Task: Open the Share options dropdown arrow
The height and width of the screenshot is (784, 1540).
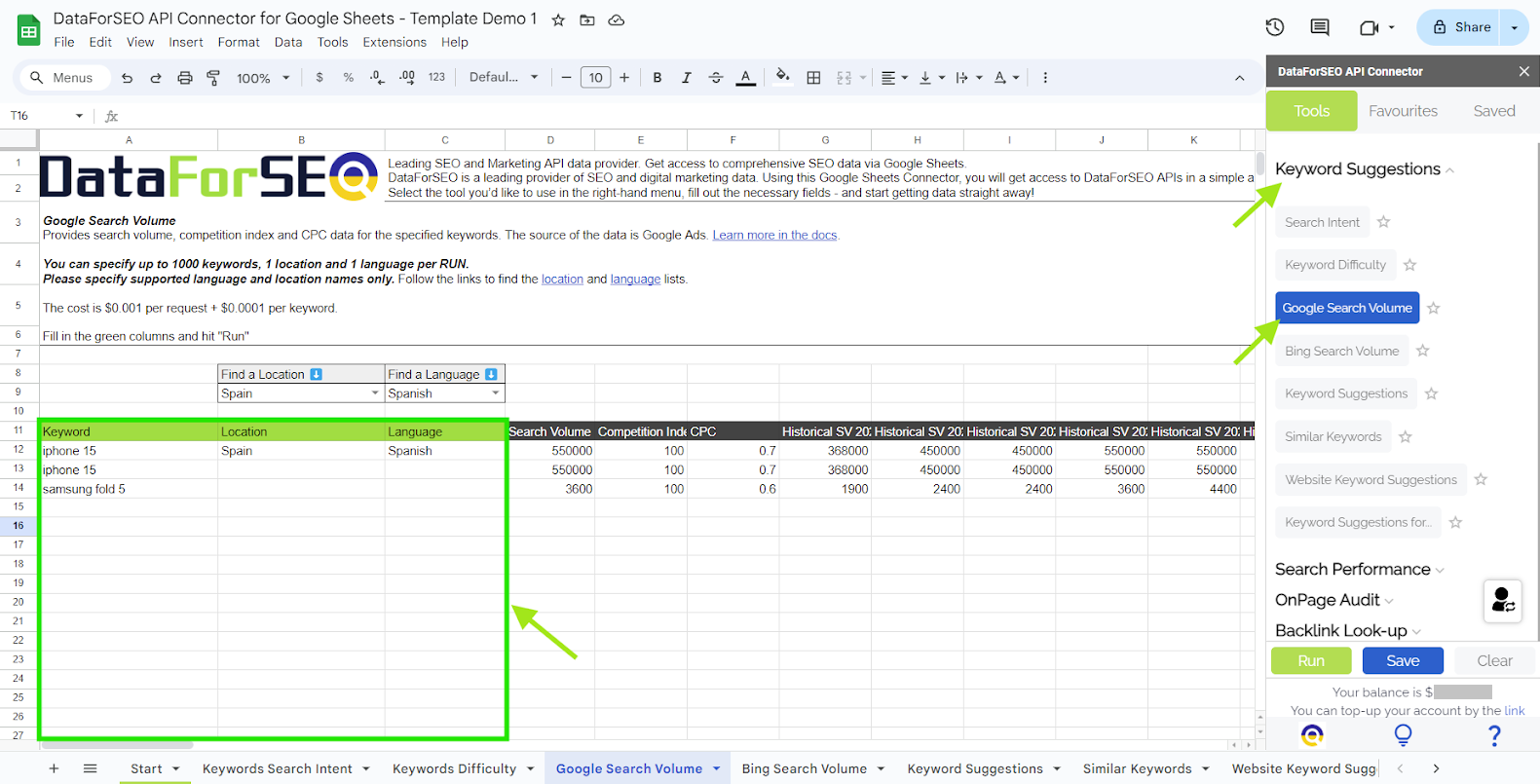Action: [1515, 27]
